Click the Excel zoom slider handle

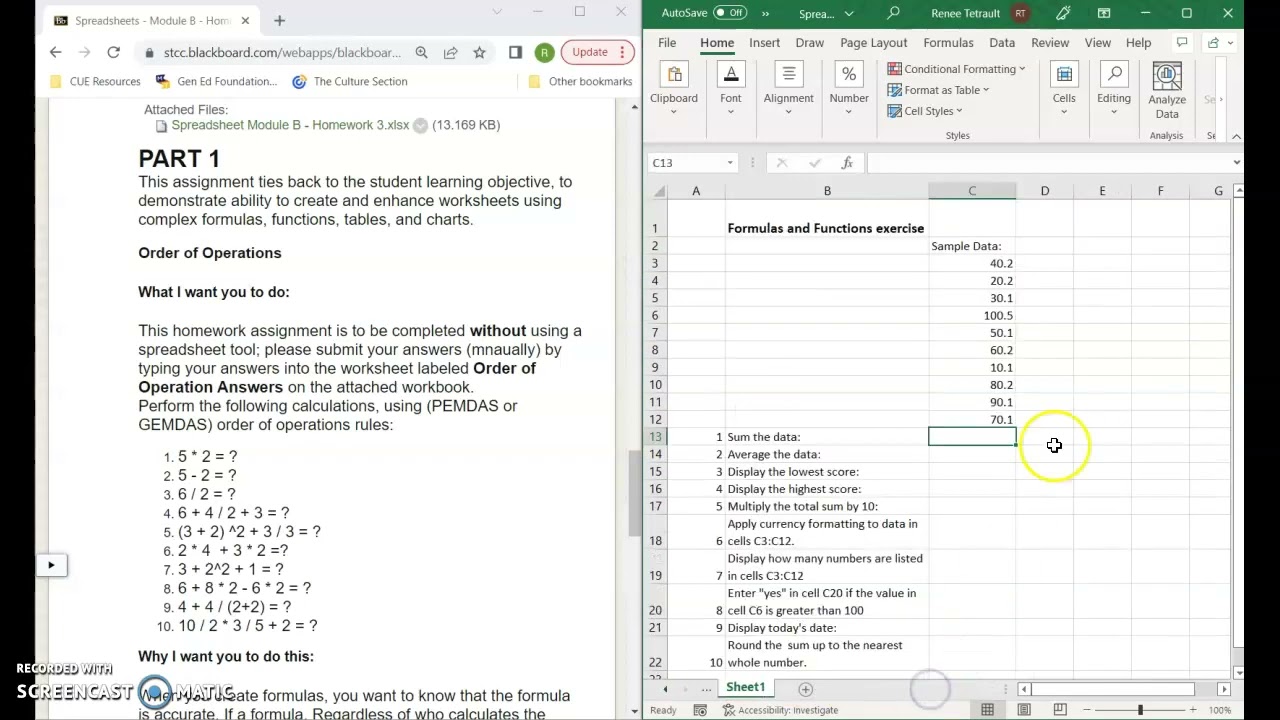[x=1140, y=710]
